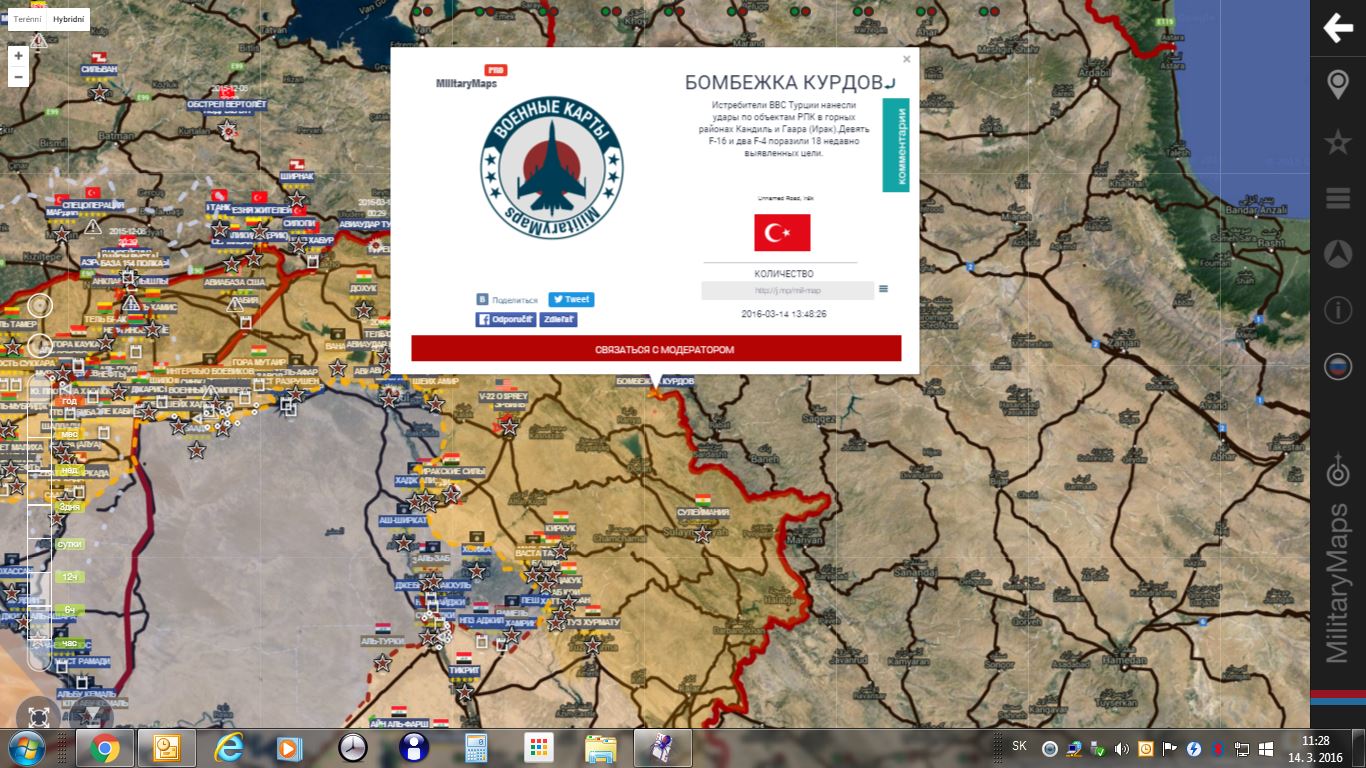
Task: Open Calculator from the taskbar
Action: tap(476, 748)
